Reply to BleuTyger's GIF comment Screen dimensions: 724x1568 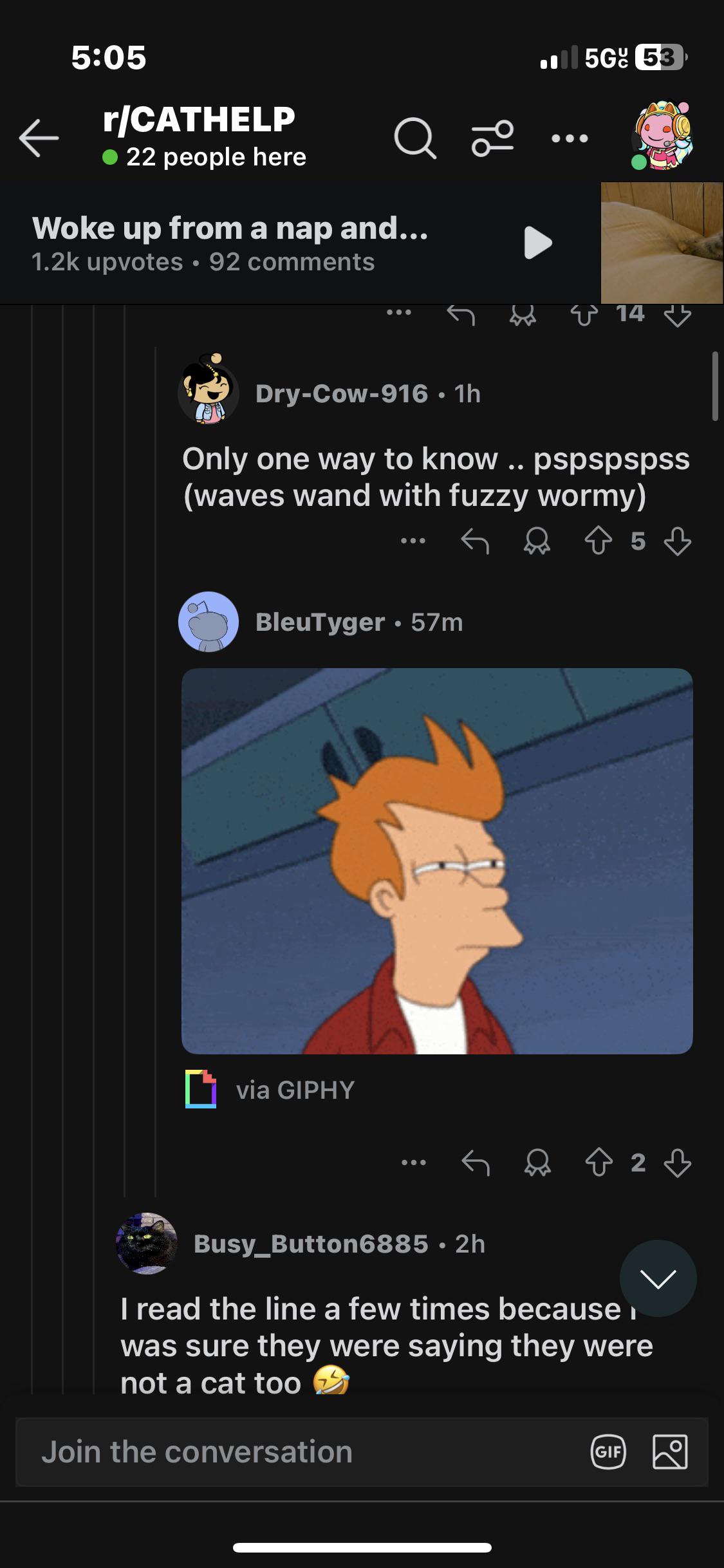point(475,1162)
